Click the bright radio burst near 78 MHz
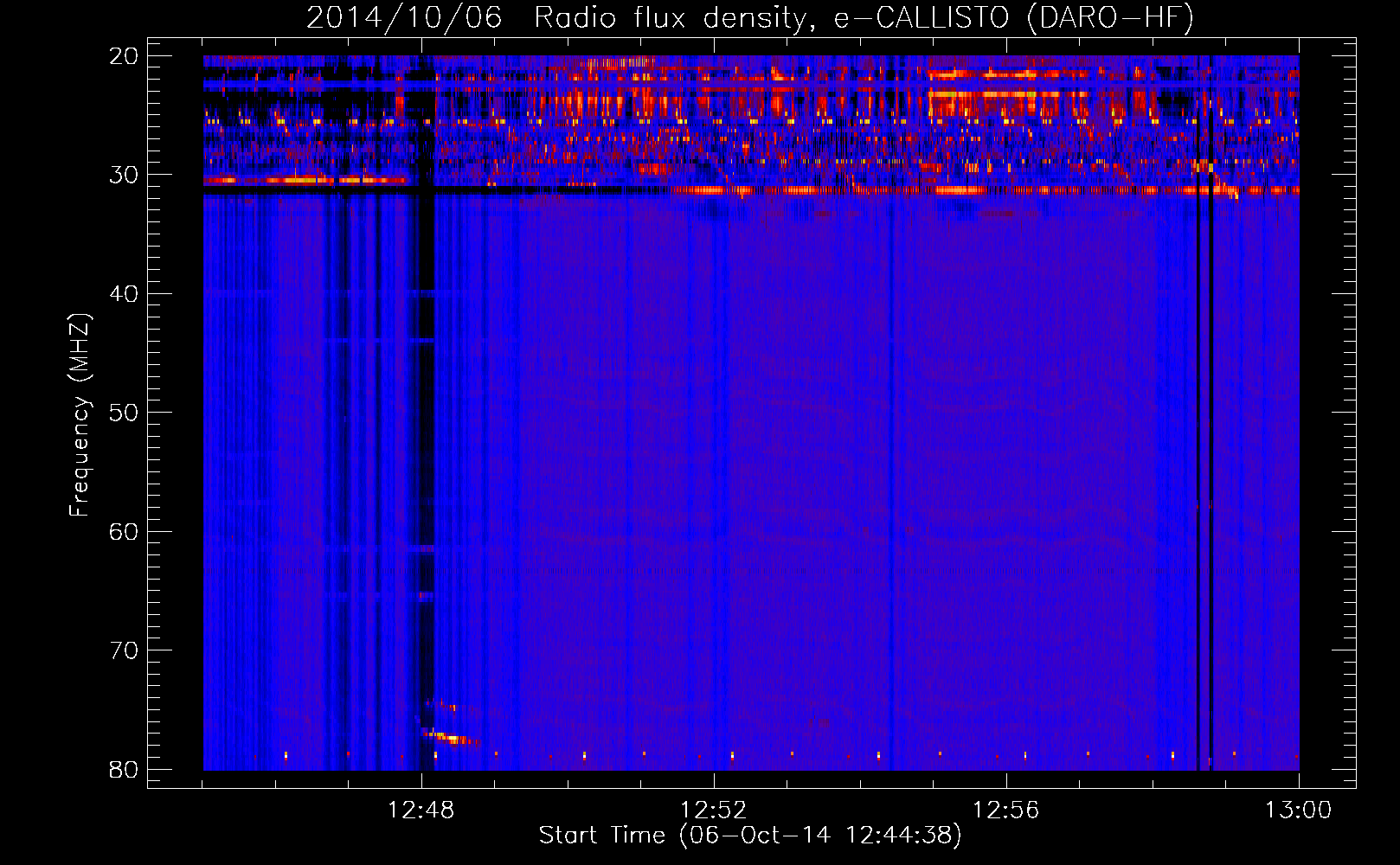Image resolution: width=1400 pixels, height=865 pixels. click(450, 738)
